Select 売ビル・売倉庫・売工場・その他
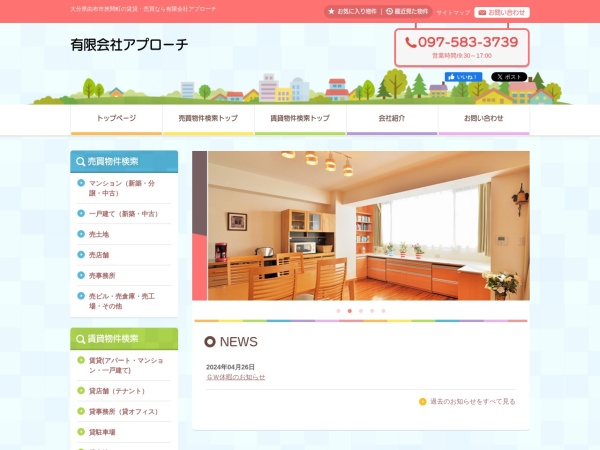Screen dimensions: 600x450 [x=122, y=301]
